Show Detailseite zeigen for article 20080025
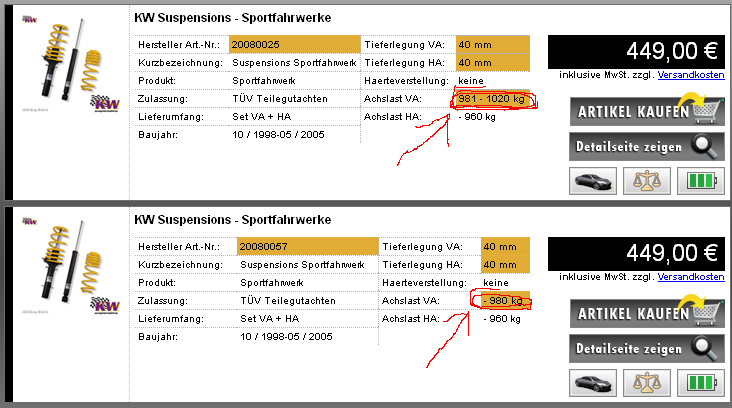Screen dimensions: 732x408 (x=647, y=147)
